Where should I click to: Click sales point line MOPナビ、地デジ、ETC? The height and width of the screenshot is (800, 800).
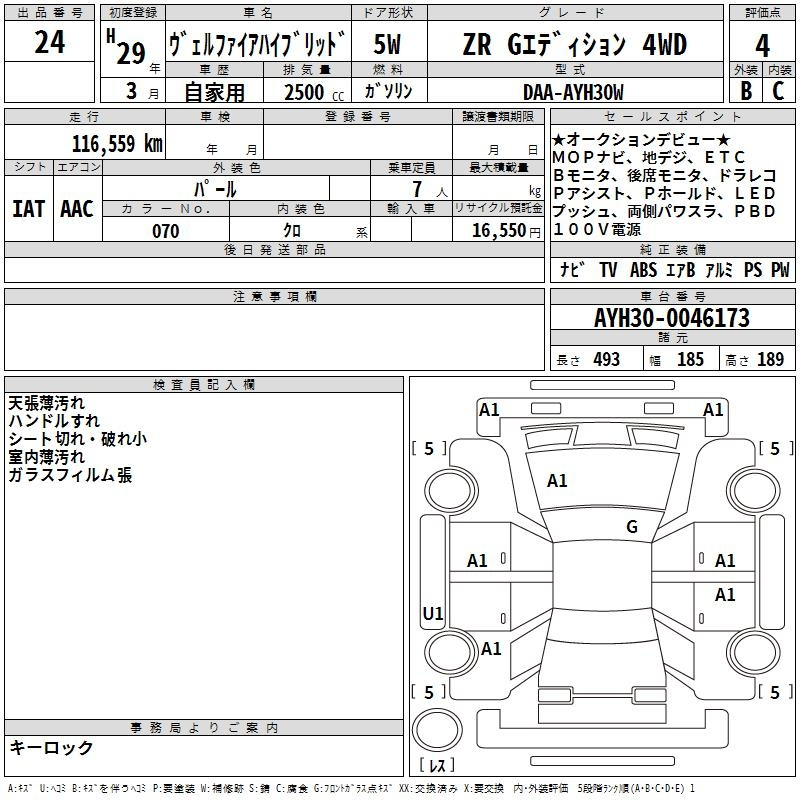tap(648, 157)
